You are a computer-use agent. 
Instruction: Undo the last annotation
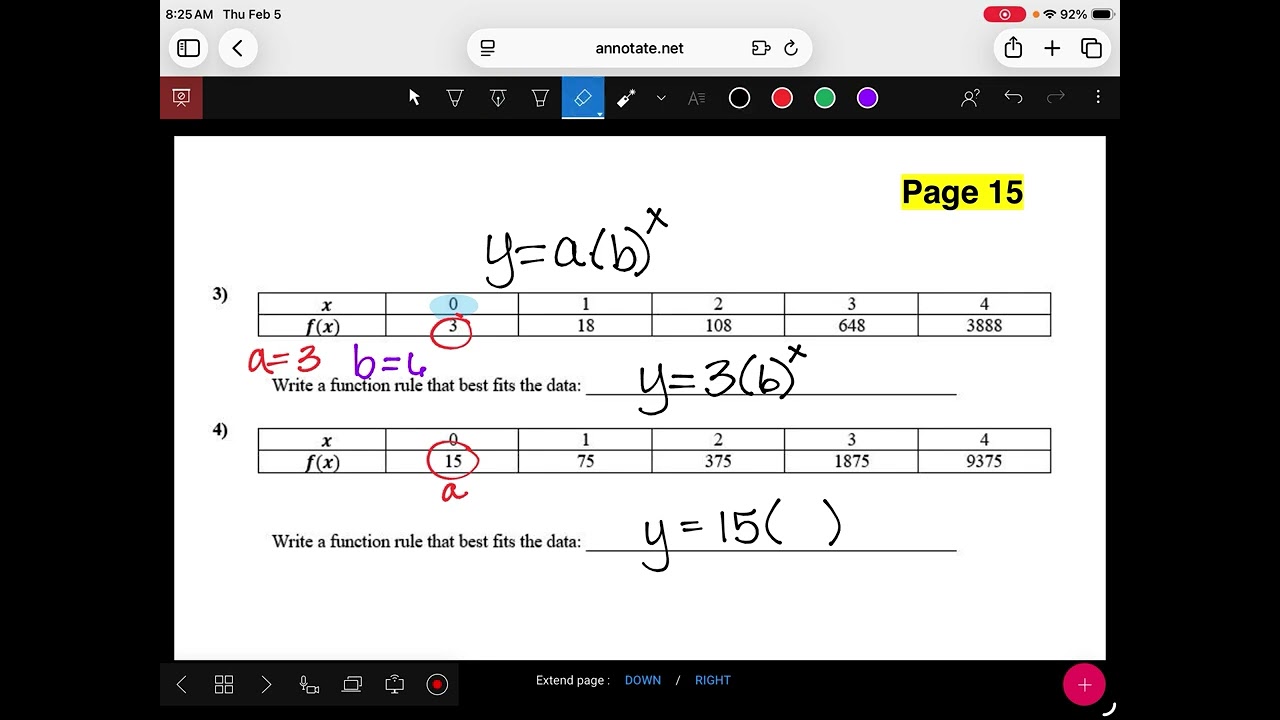(x=1013, y=97)
